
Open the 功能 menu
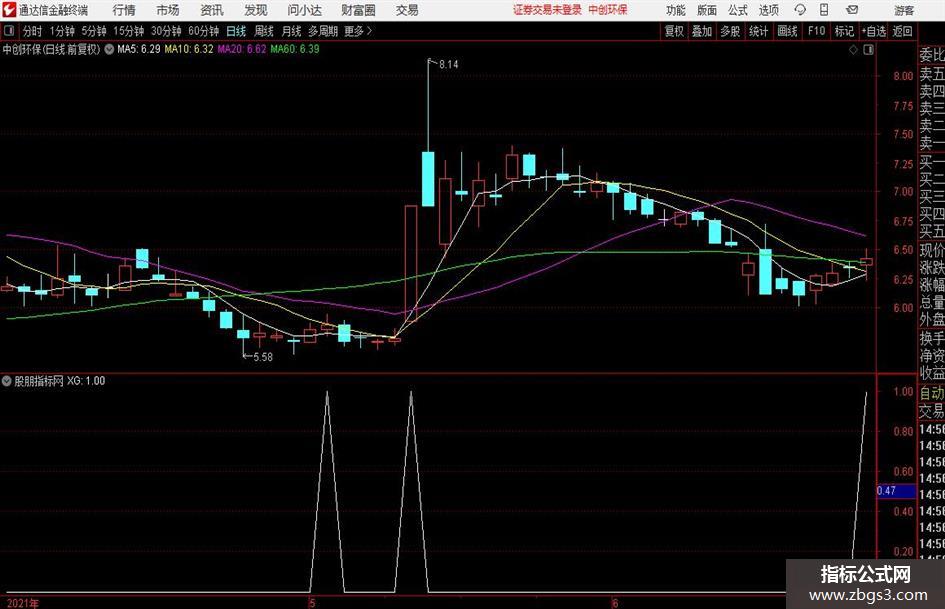tap(676, 10)
